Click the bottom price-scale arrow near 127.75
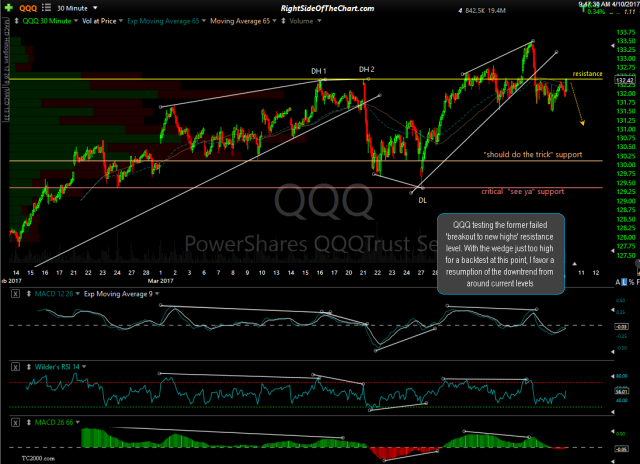 (612, 251)
